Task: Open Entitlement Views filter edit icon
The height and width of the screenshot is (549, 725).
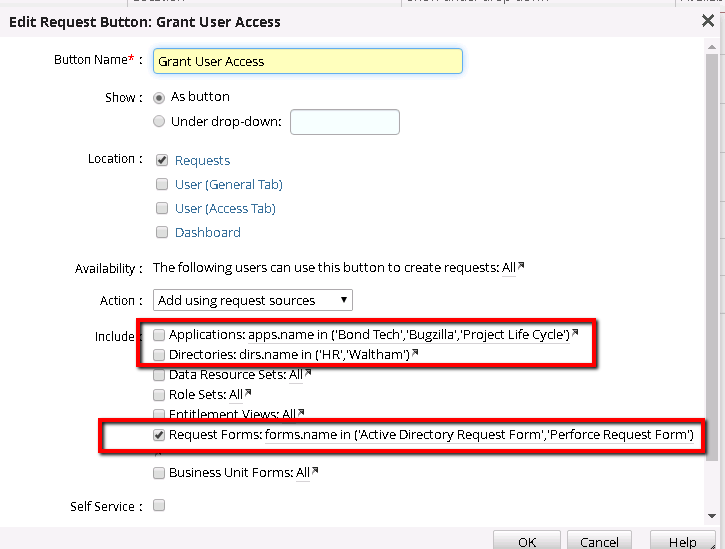Action: (x=299, y=413)
